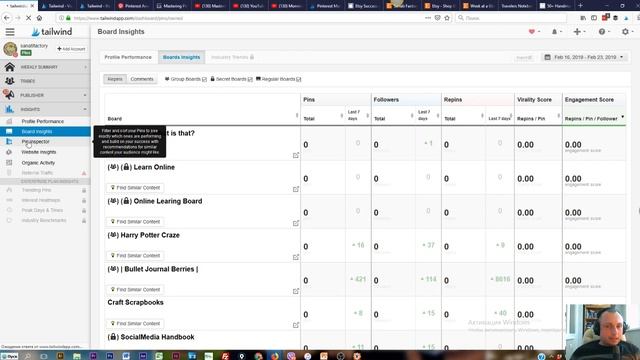The image size is (640, 360).
Task: Open Website Insights in sidebar
Action: pos(39,152)
